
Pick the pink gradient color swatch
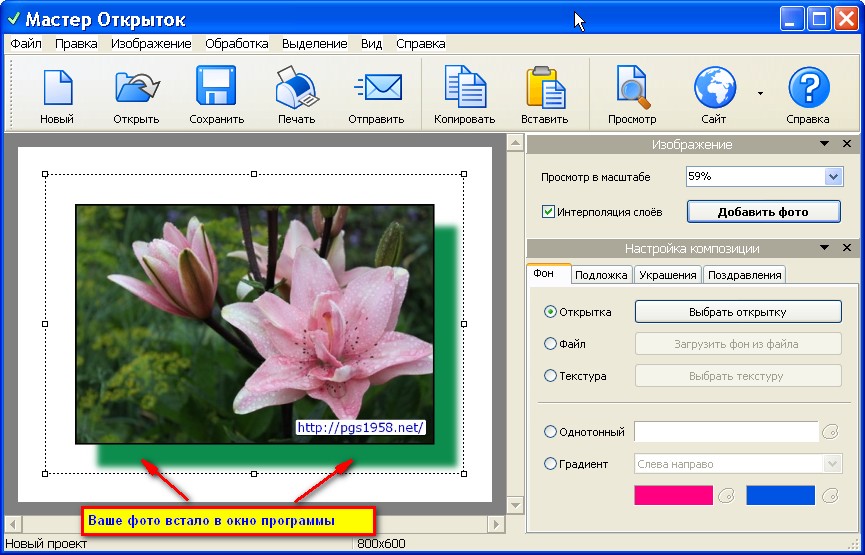pyautogui.click(x=674, y=495)
